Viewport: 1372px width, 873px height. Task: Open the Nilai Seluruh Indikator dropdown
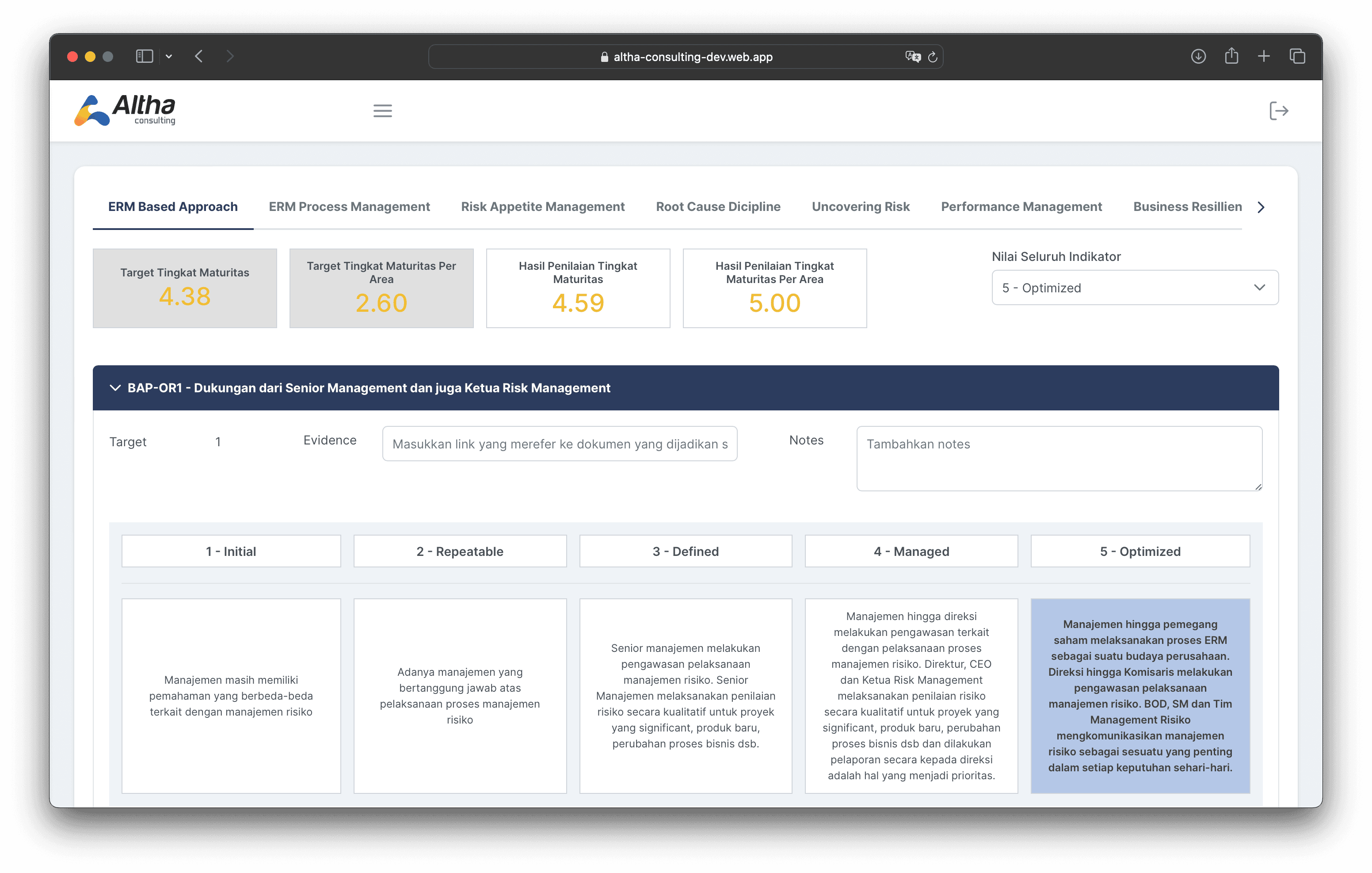pos(1135,287)
